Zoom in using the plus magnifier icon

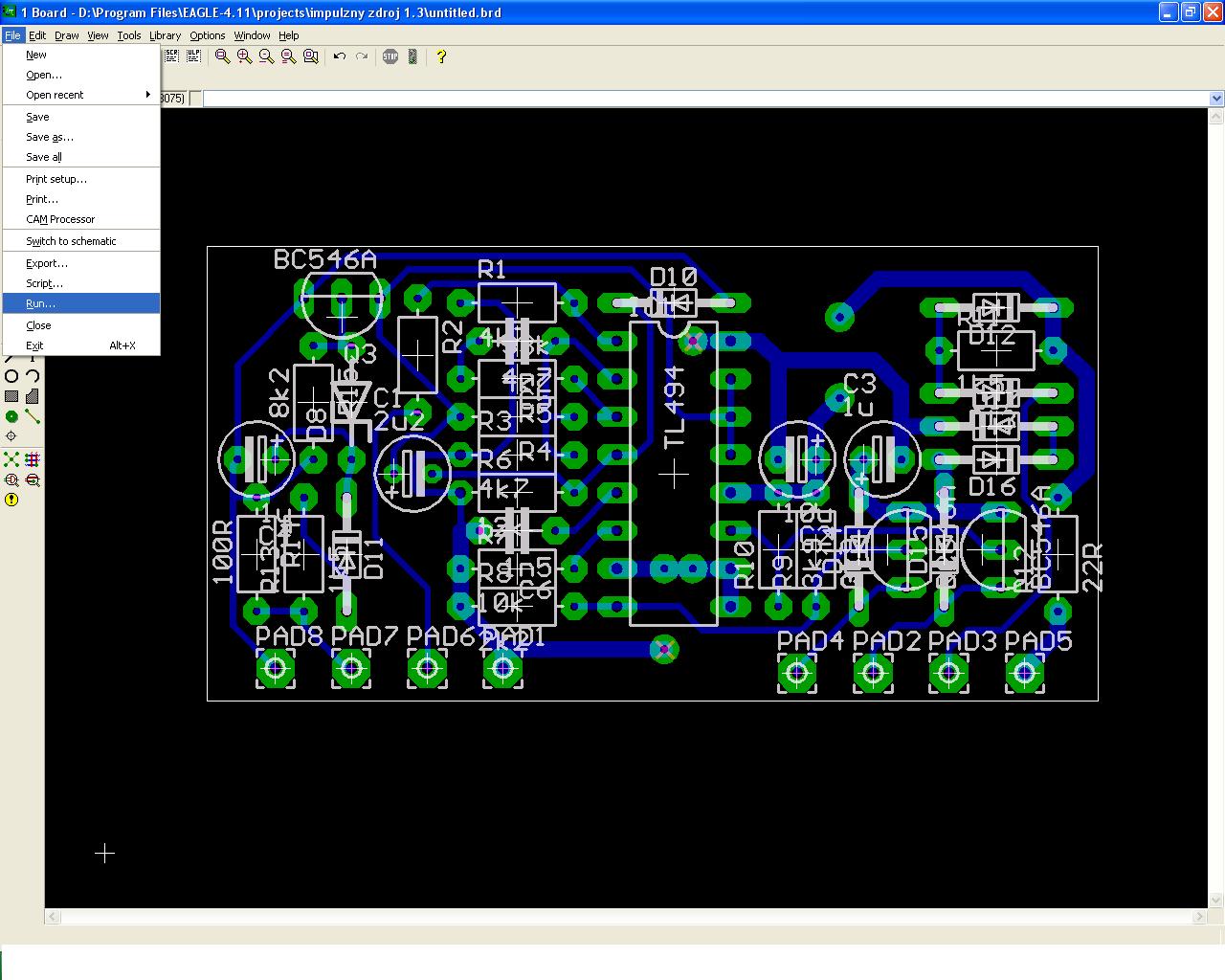pyautogui.click(x=245, y=56)
